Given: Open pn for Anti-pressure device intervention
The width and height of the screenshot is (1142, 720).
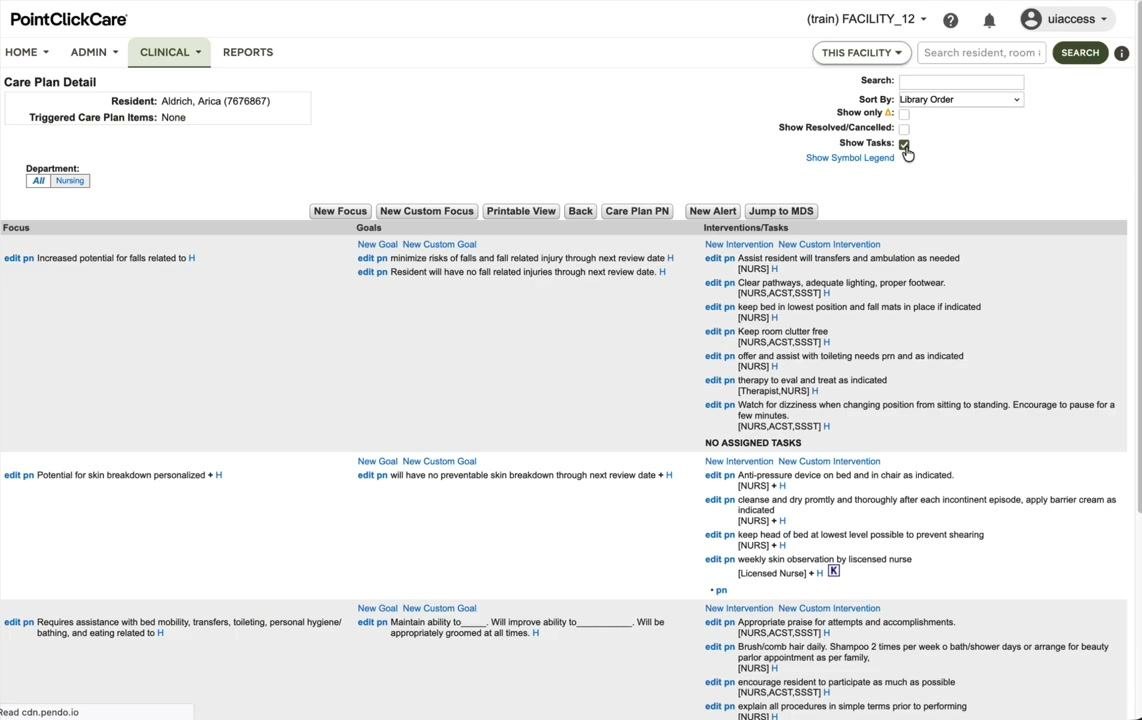Looking at the screenshot, I should point(729,475).
